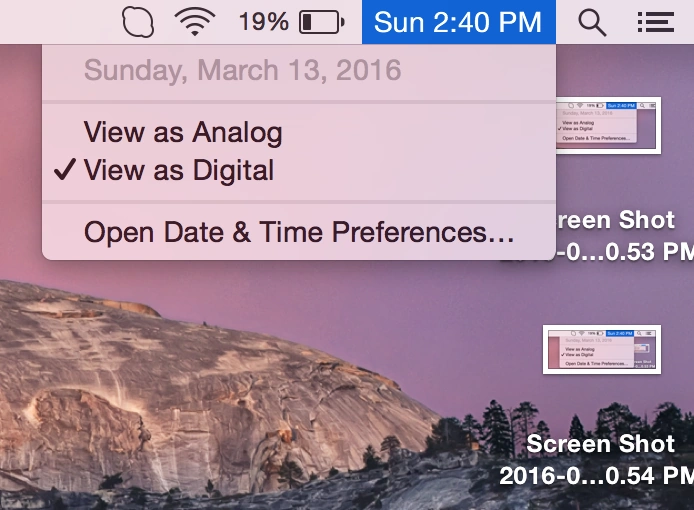The image size is (694, 510).
Task: Click the Sunday, March 13, 2016 date header
Action: (x=242, y=70)
